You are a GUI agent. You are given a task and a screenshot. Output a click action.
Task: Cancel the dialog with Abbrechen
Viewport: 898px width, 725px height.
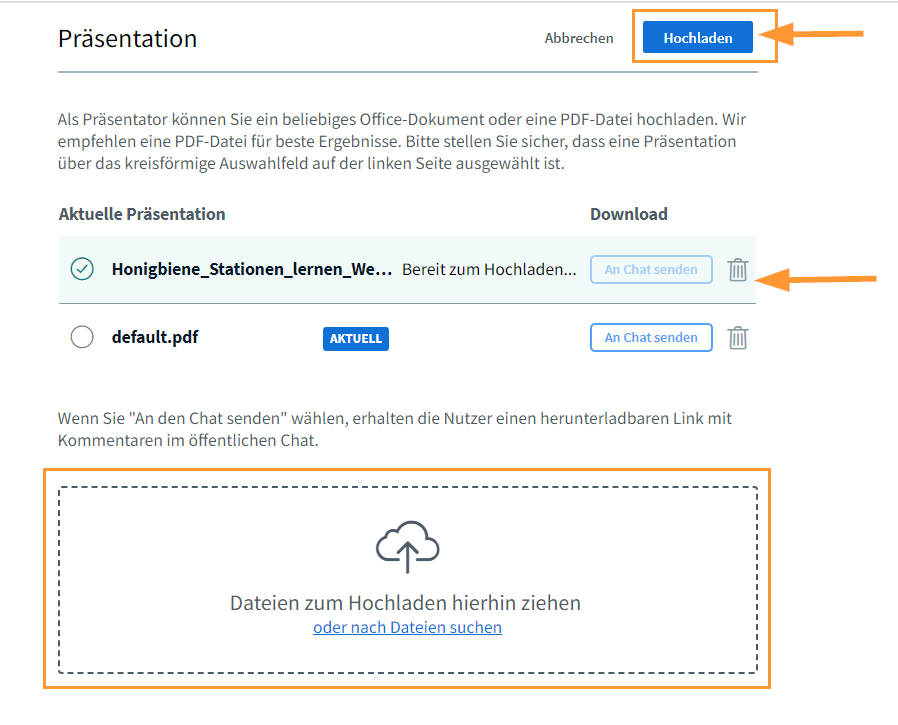(x=579, y=38)
